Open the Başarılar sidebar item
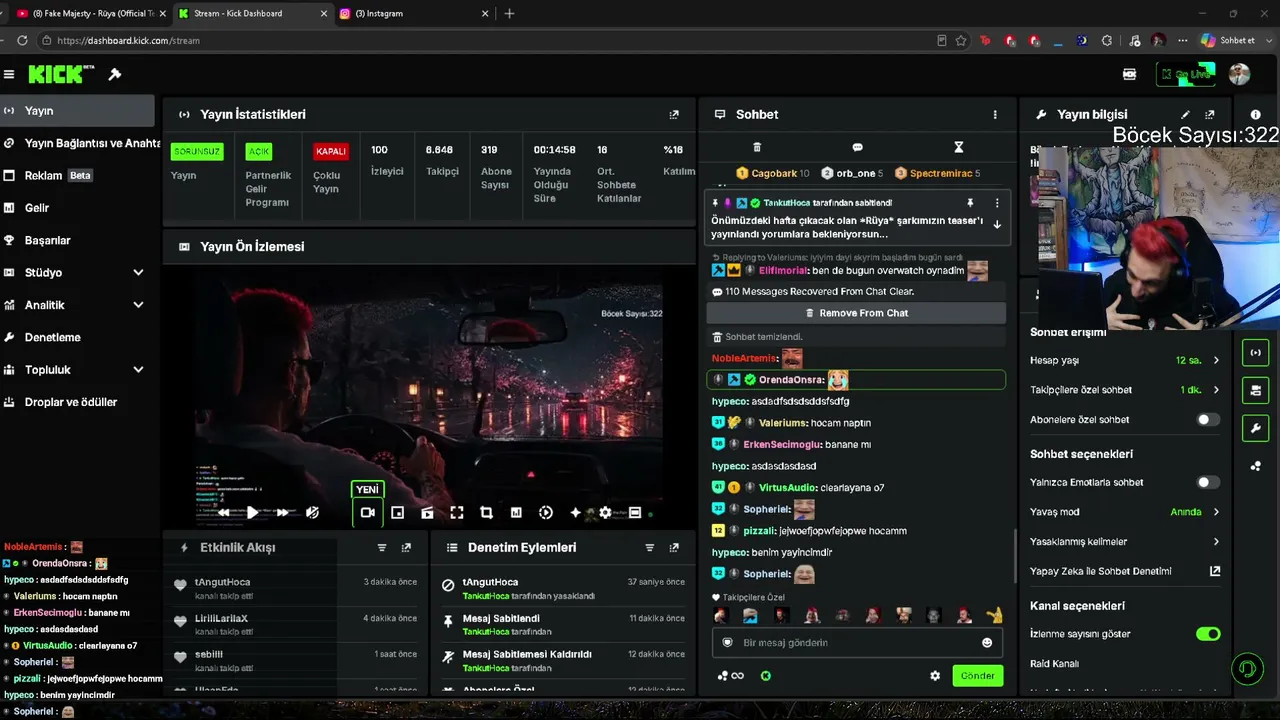Image resolution: width=1280 pixels, height=720 pixels. [x=77, y=241]
